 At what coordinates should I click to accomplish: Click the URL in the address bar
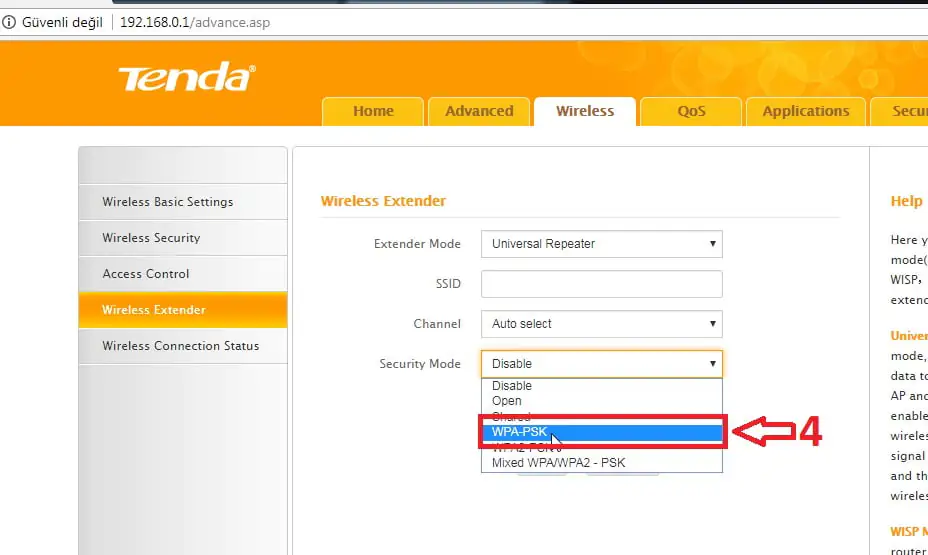point(195,22)
